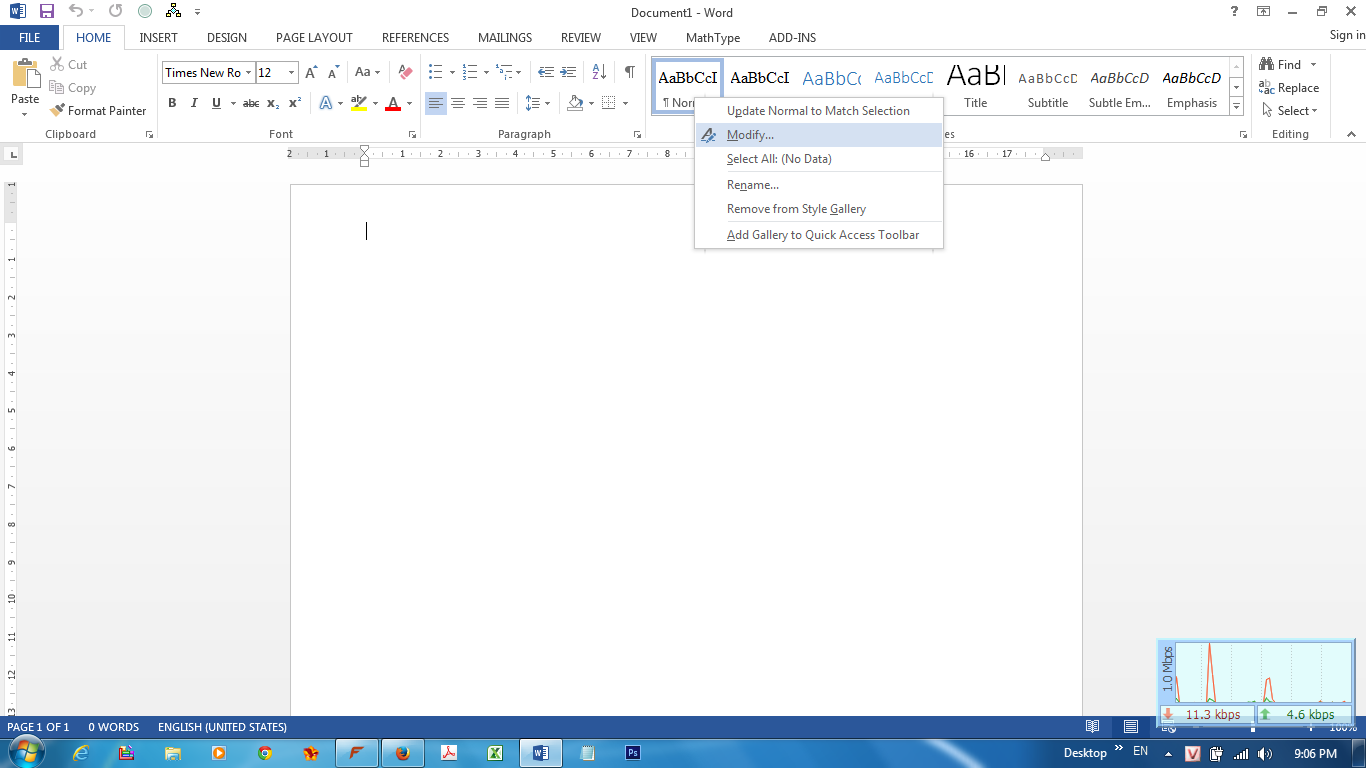Open the Paragraph dialog launcher
Screen dimensions: 1366x768
click(637, 134)
